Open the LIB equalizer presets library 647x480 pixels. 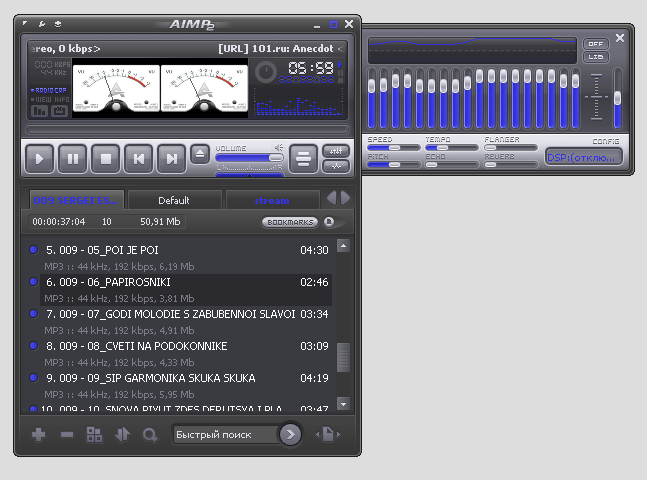(596, 57)
